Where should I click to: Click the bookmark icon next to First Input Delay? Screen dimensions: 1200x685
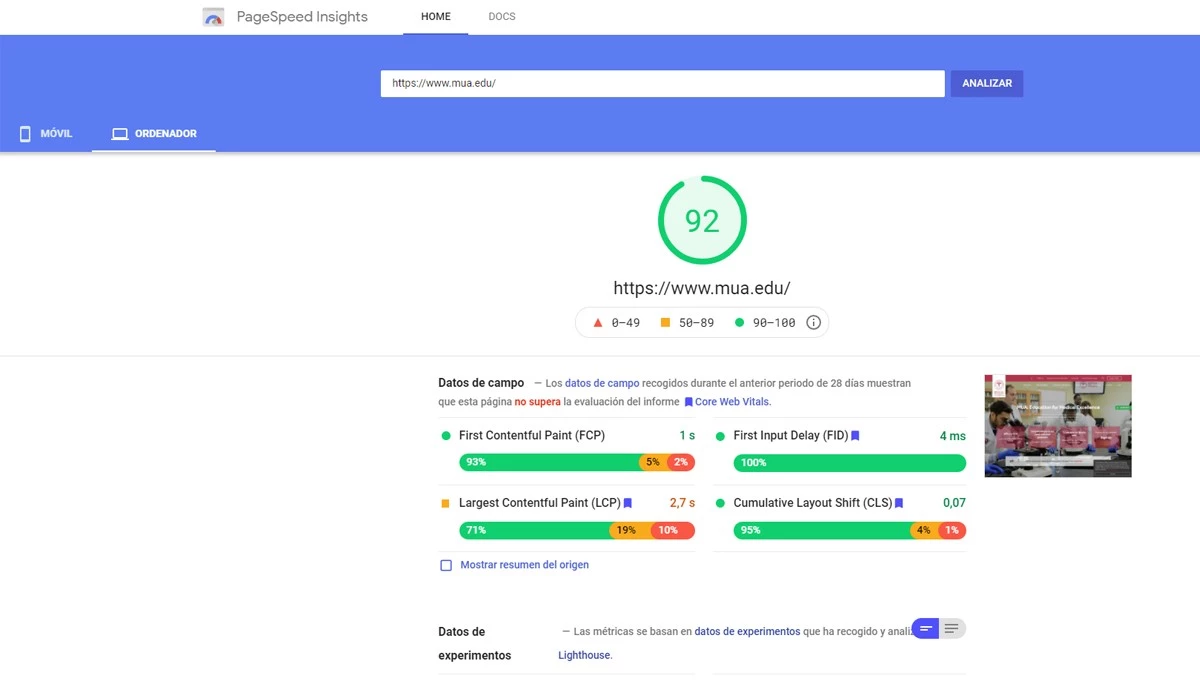click(855, 436)
